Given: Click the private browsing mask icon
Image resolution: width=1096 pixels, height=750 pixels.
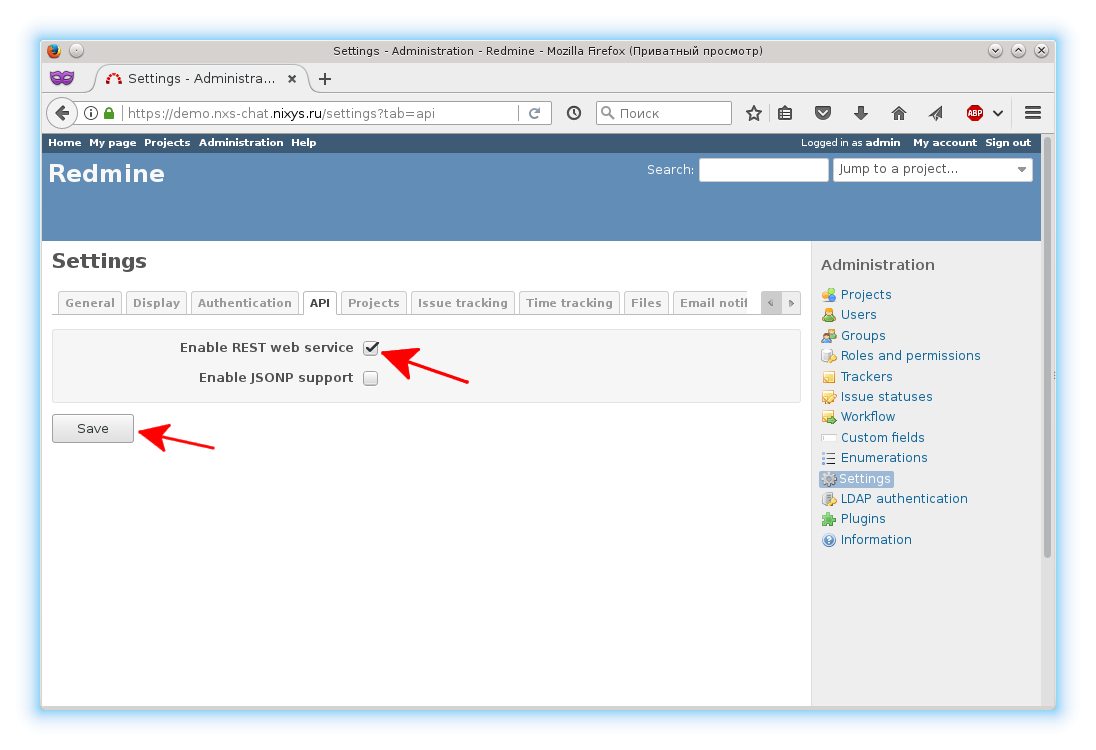Looking at the screenshot, I should (x=62, y=78).
